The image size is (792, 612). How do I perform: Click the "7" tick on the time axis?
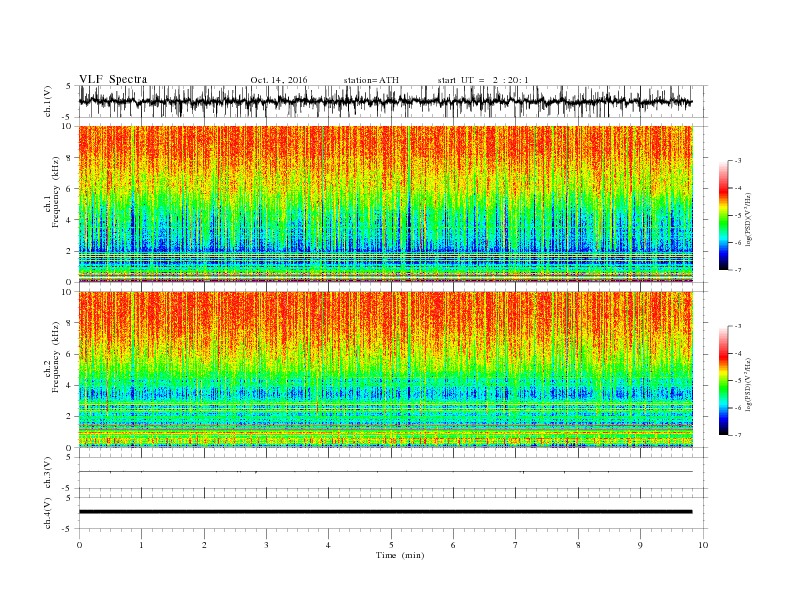pos(516,545)
